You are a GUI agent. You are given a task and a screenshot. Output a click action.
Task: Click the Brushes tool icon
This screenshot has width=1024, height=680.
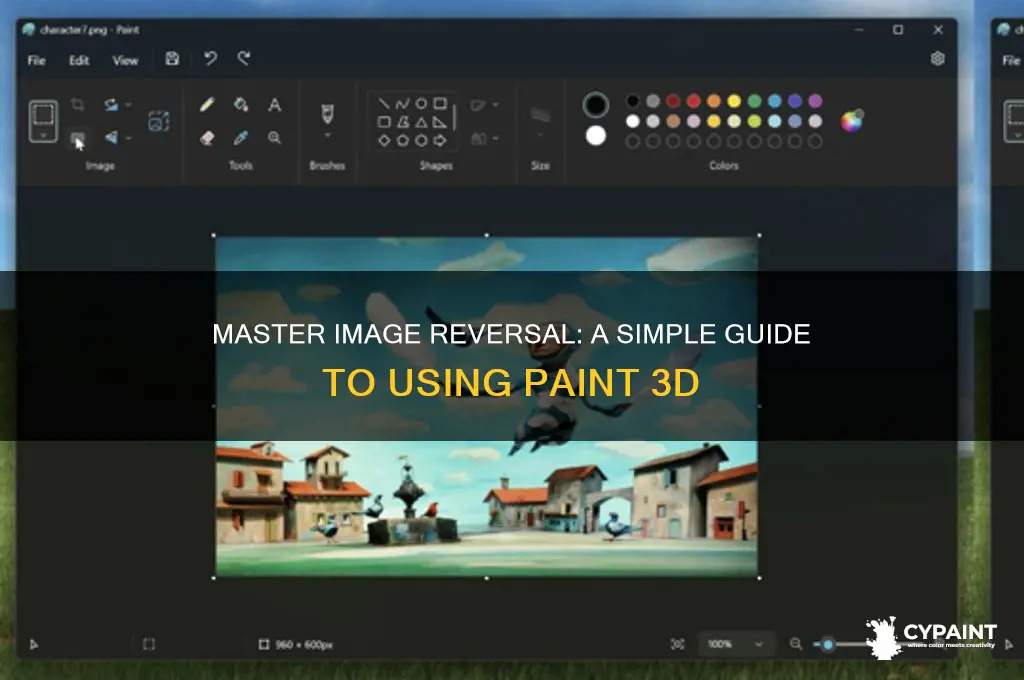coord(327,114)
